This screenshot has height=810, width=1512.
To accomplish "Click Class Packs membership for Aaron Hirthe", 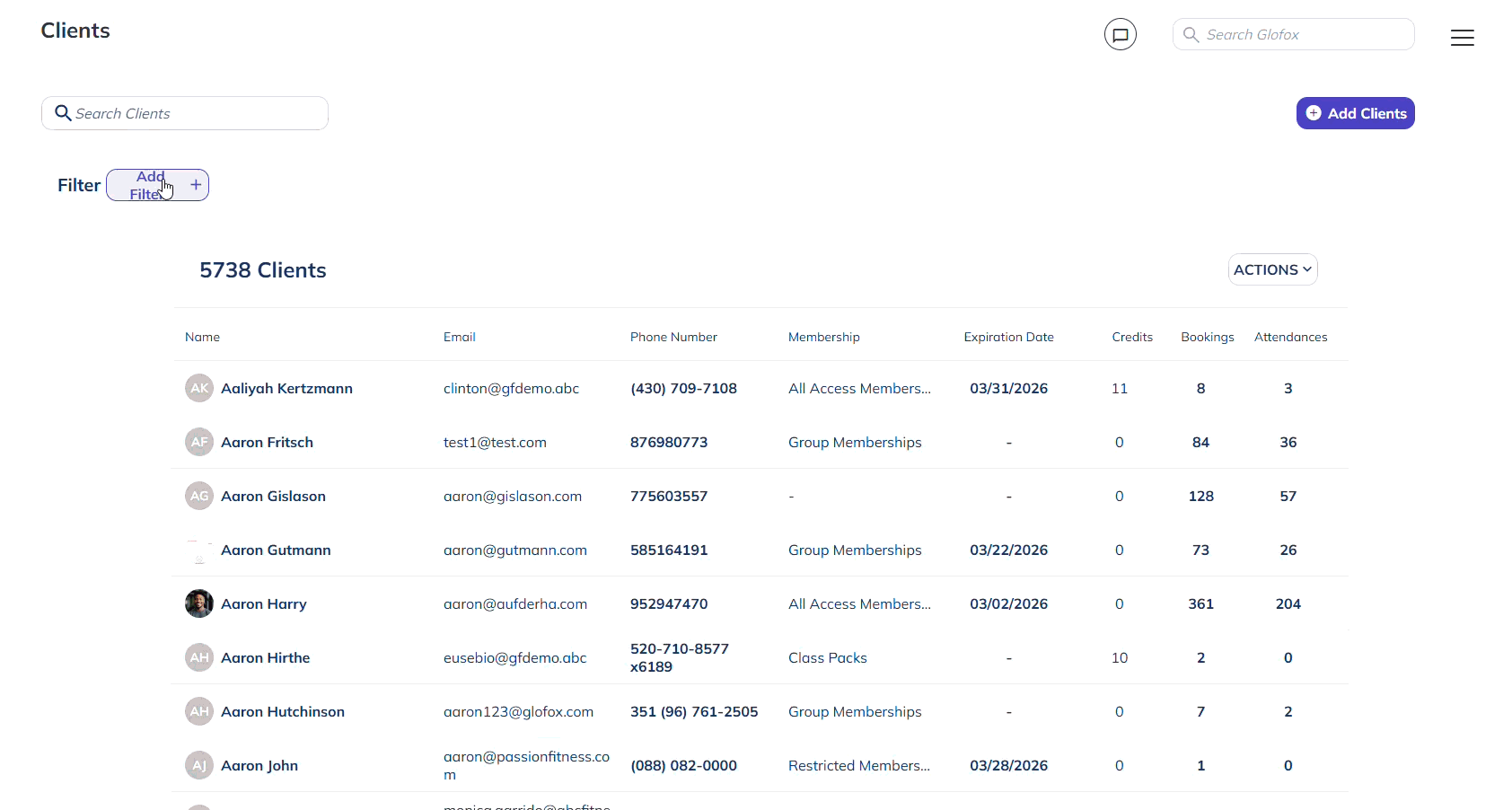I will pos(827,657).
